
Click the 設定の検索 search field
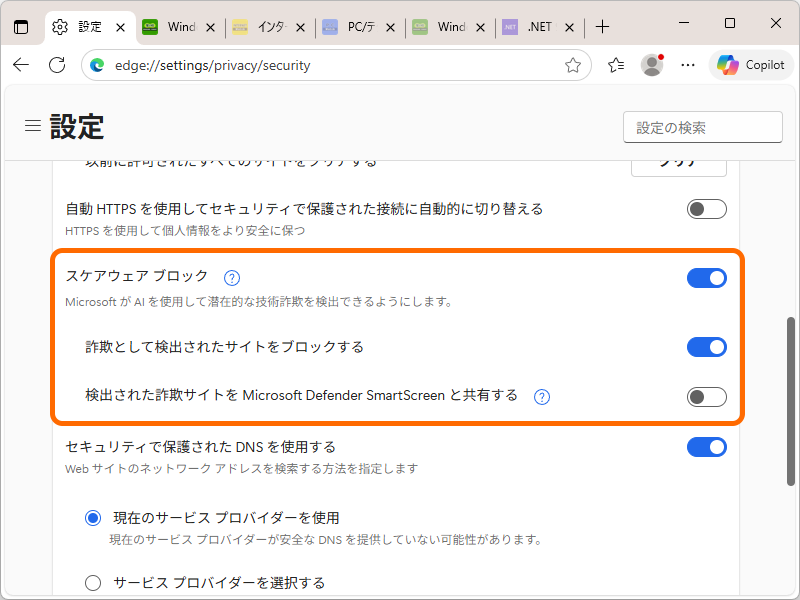702,126
